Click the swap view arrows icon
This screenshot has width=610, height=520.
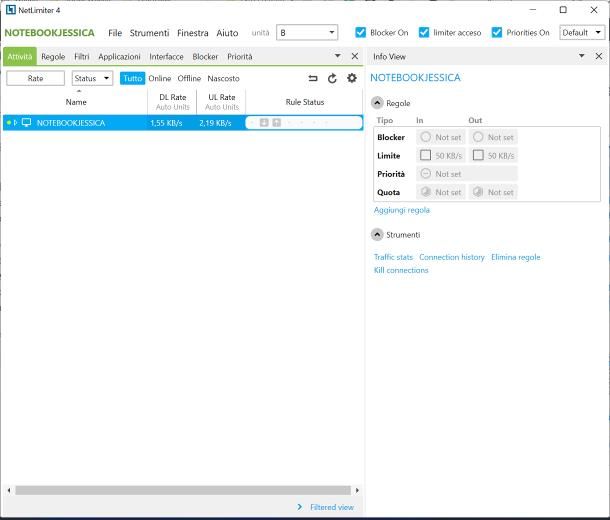point(313,79)
